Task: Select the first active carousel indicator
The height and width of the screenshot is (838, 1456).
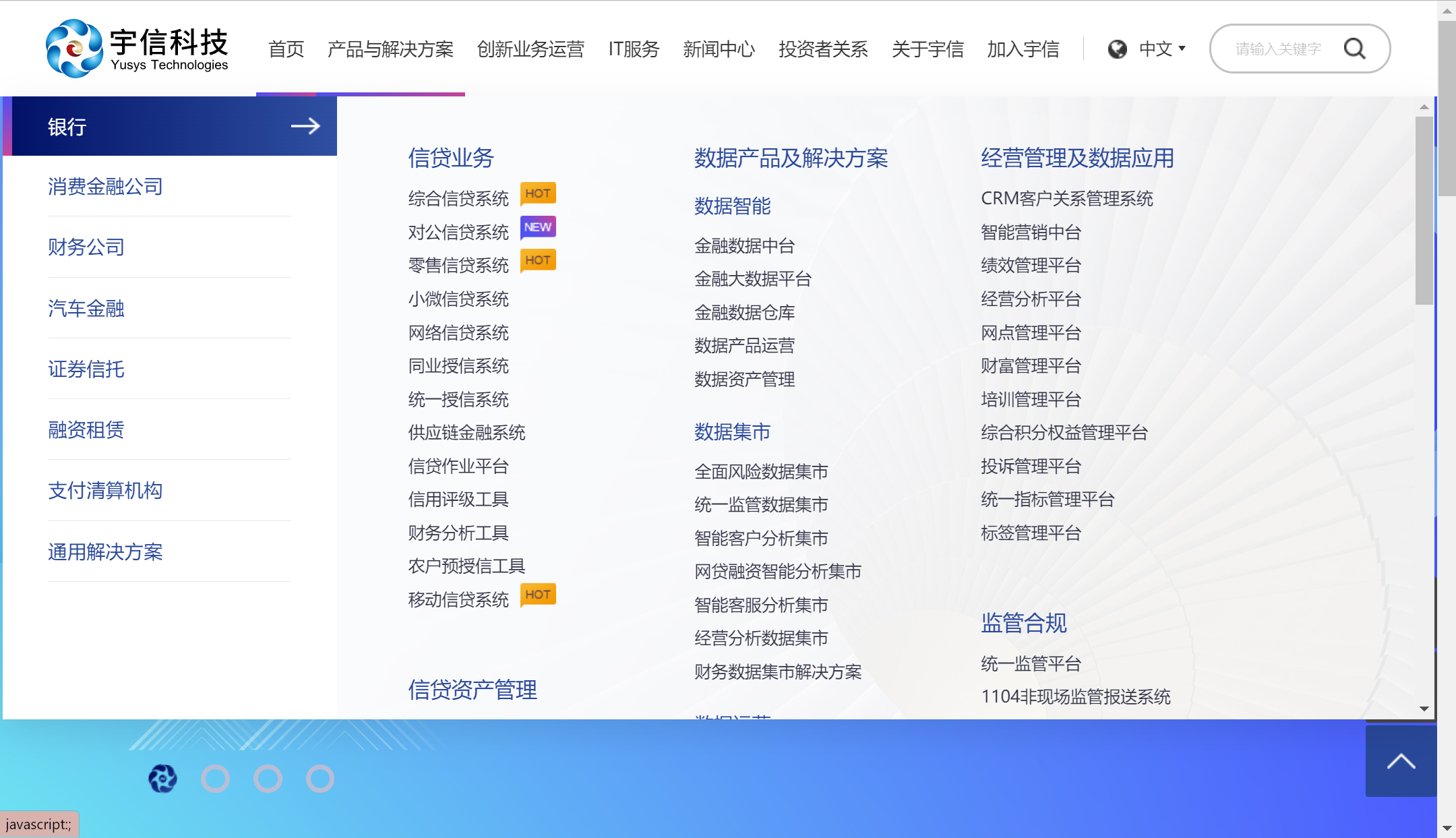Action: tap(162, 779)
